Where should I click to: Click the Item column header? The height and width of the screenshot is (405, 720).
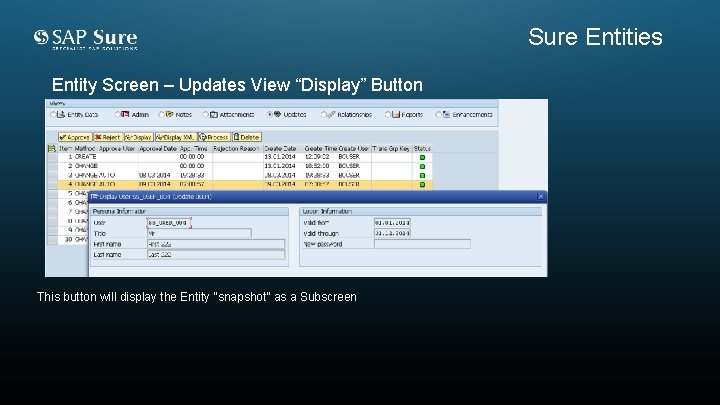point(66,148)
